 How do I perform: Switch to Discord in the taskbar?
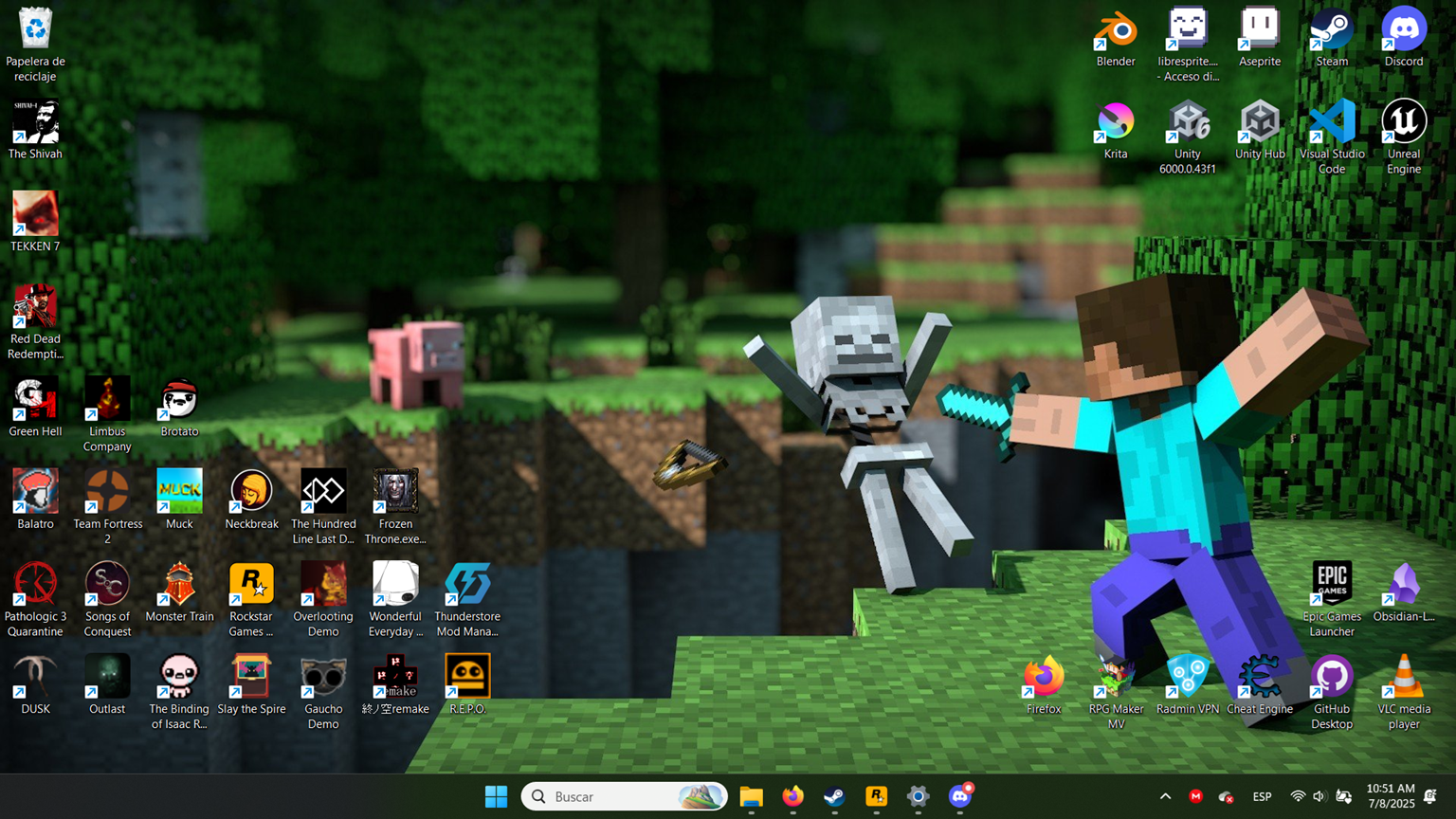[x=960, y=797]
